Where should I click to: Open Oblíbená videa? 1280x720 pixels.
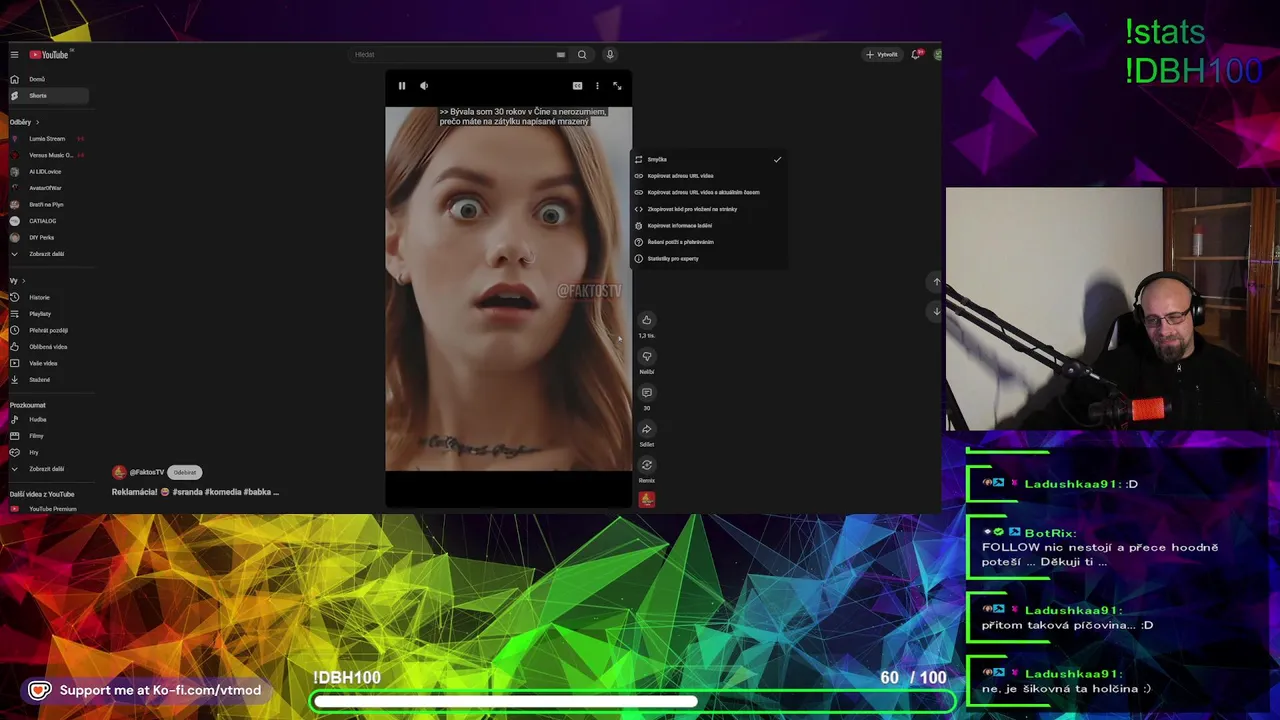(x=47, y=347)
